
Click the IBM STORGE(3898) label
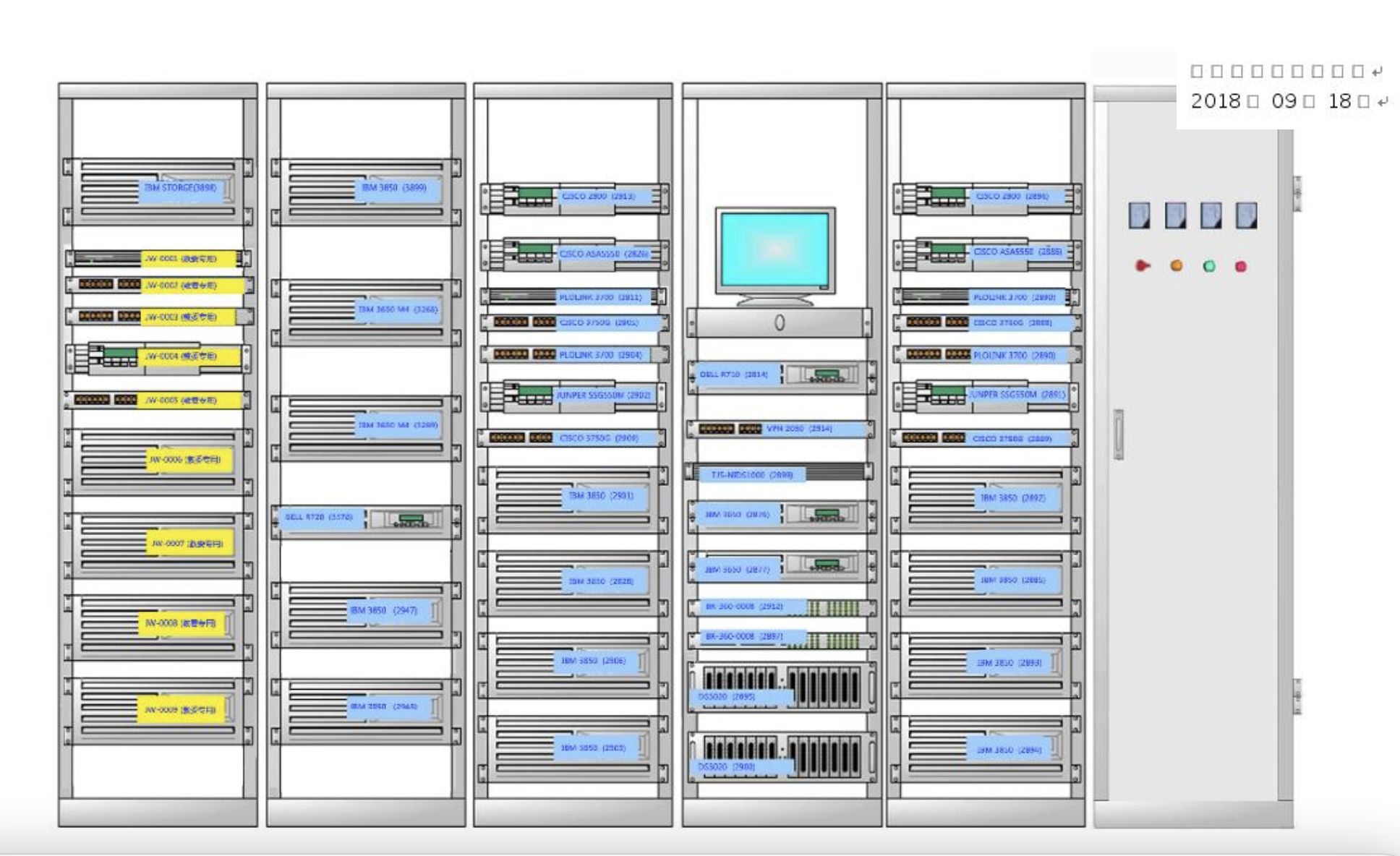[181, 188]
